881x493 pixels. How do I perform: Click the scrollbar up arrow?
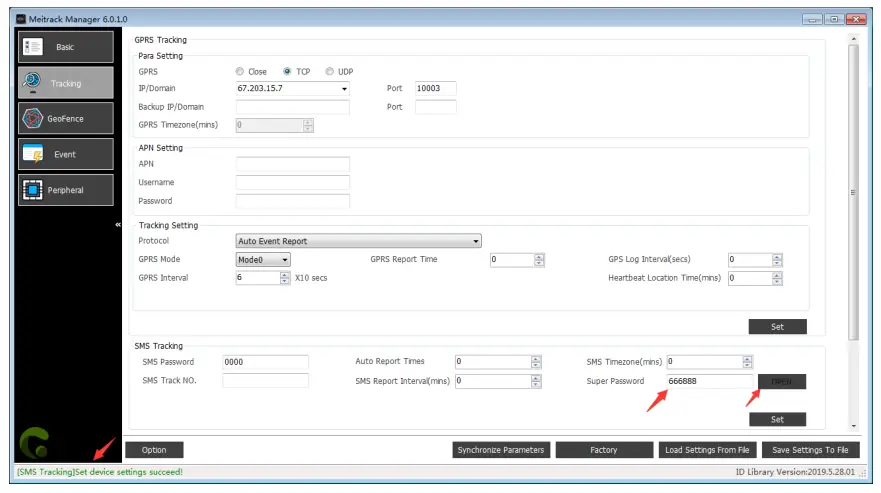pyautogui.click(x=853, y=39)
